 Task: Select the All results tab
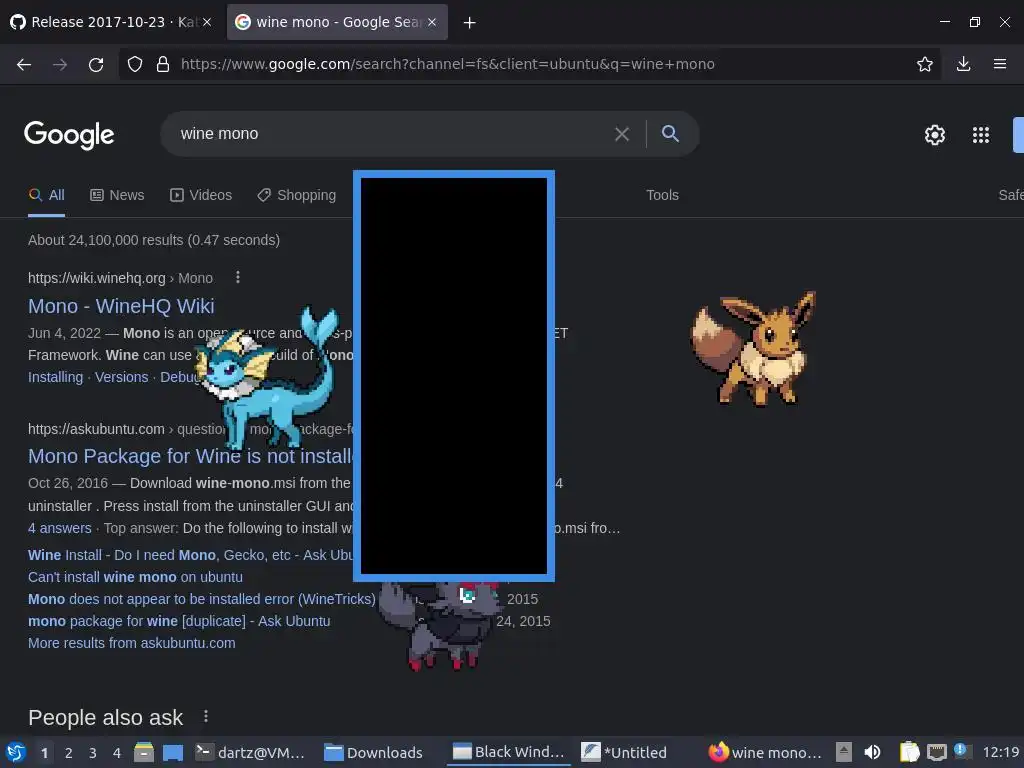46,195
